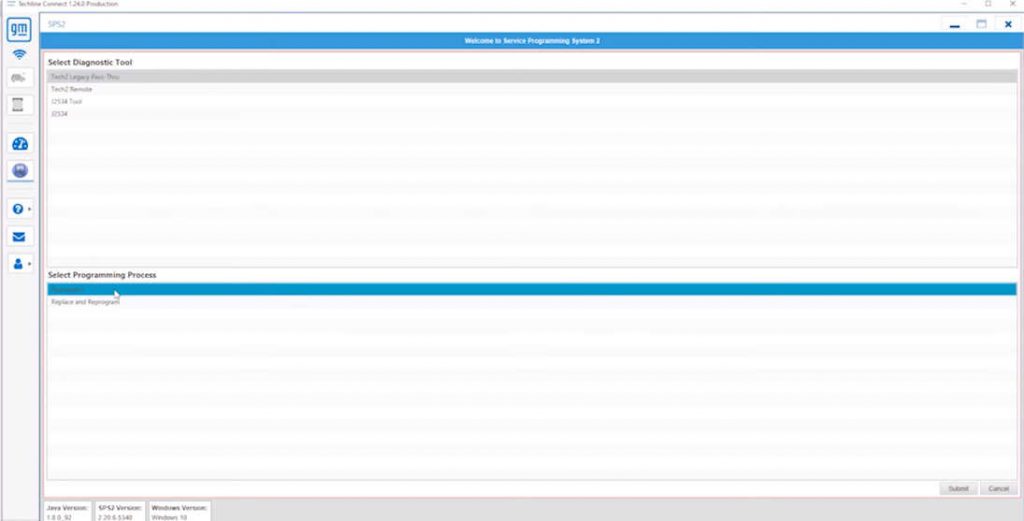Click the Wi-Fi connection status icon
The height and width of the screenshot is (521, 1024).
20,54
